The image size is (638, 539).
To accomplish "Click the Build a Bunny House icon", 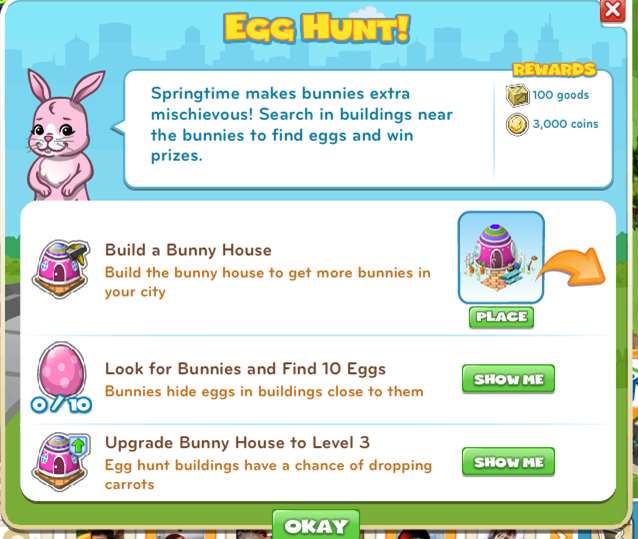I will click(x=61, y=269).
